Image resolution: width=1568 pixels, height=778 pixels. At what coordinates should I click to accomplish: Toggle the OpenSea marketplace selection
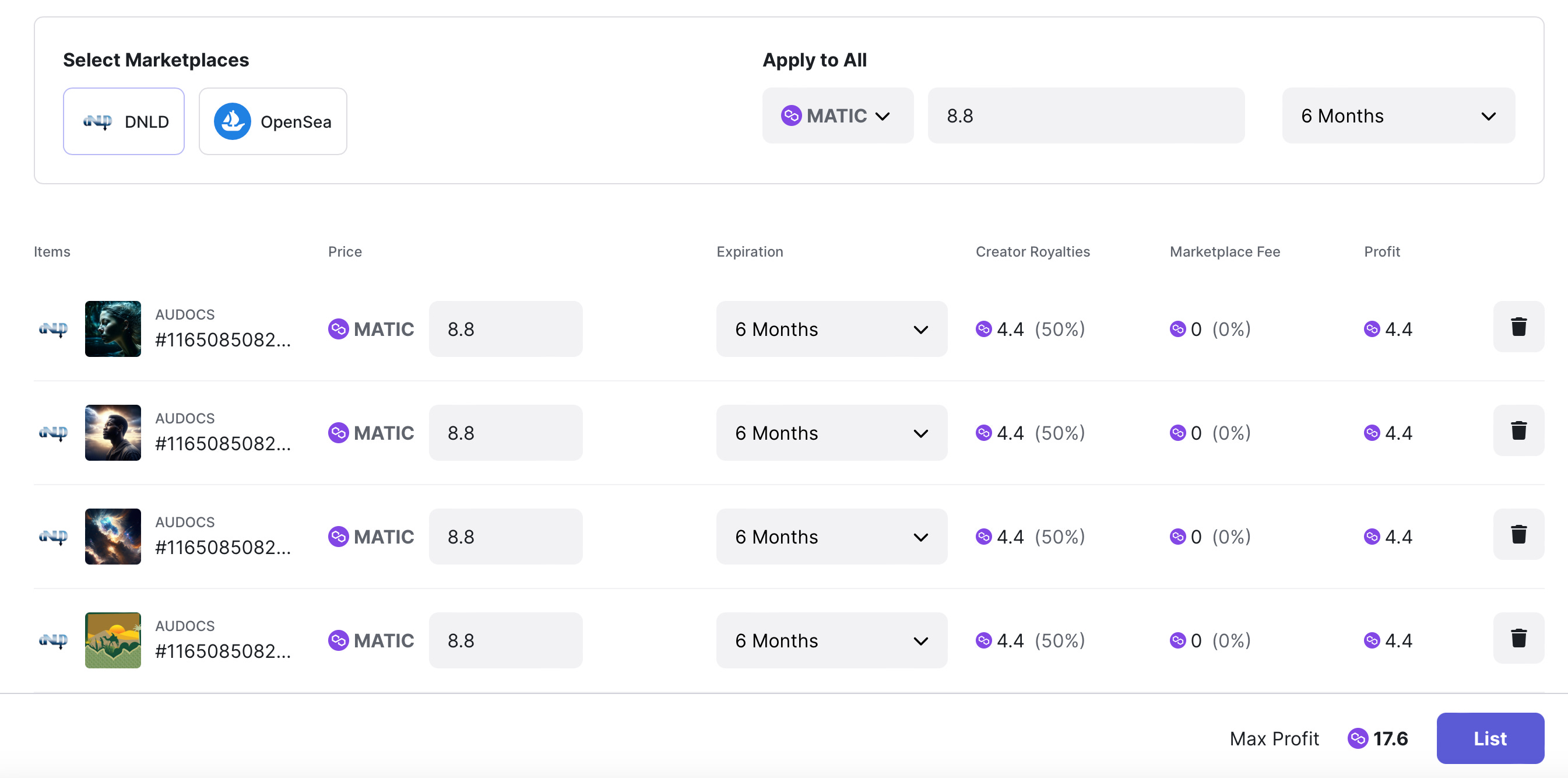pyautogui.click(x=273, y=121)
